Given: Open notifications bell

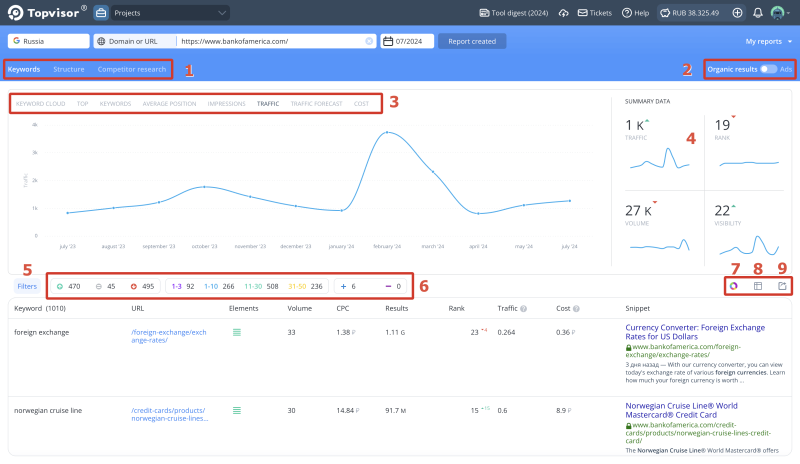Looking at the screenshot, I should [x=758, y=13].
